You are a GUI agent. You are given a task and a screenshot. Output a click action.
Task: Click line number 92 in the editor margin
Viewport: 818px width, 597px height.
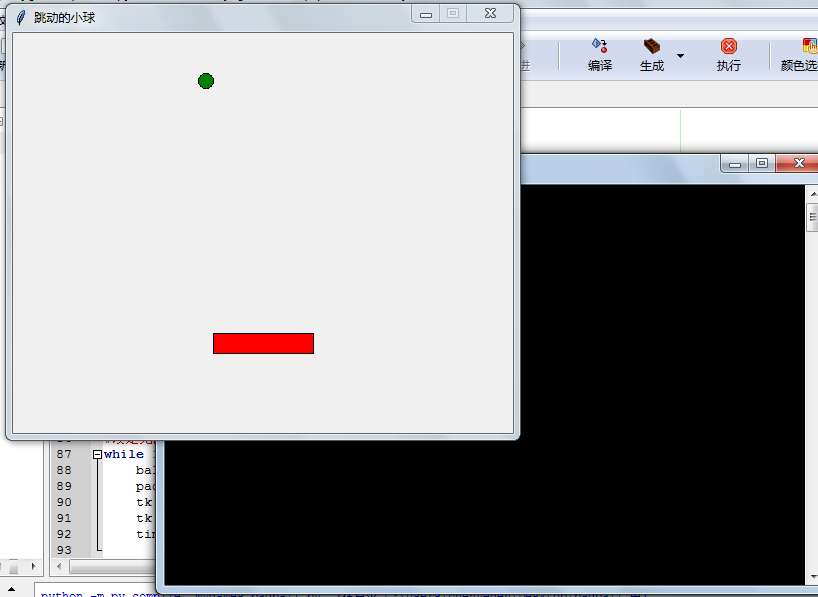pos(64,534)
